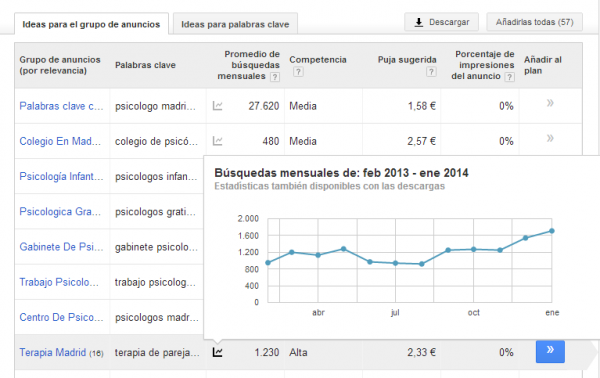
Task: Open Centro De Psico... ad group link
Action: [x=61, y=317]
